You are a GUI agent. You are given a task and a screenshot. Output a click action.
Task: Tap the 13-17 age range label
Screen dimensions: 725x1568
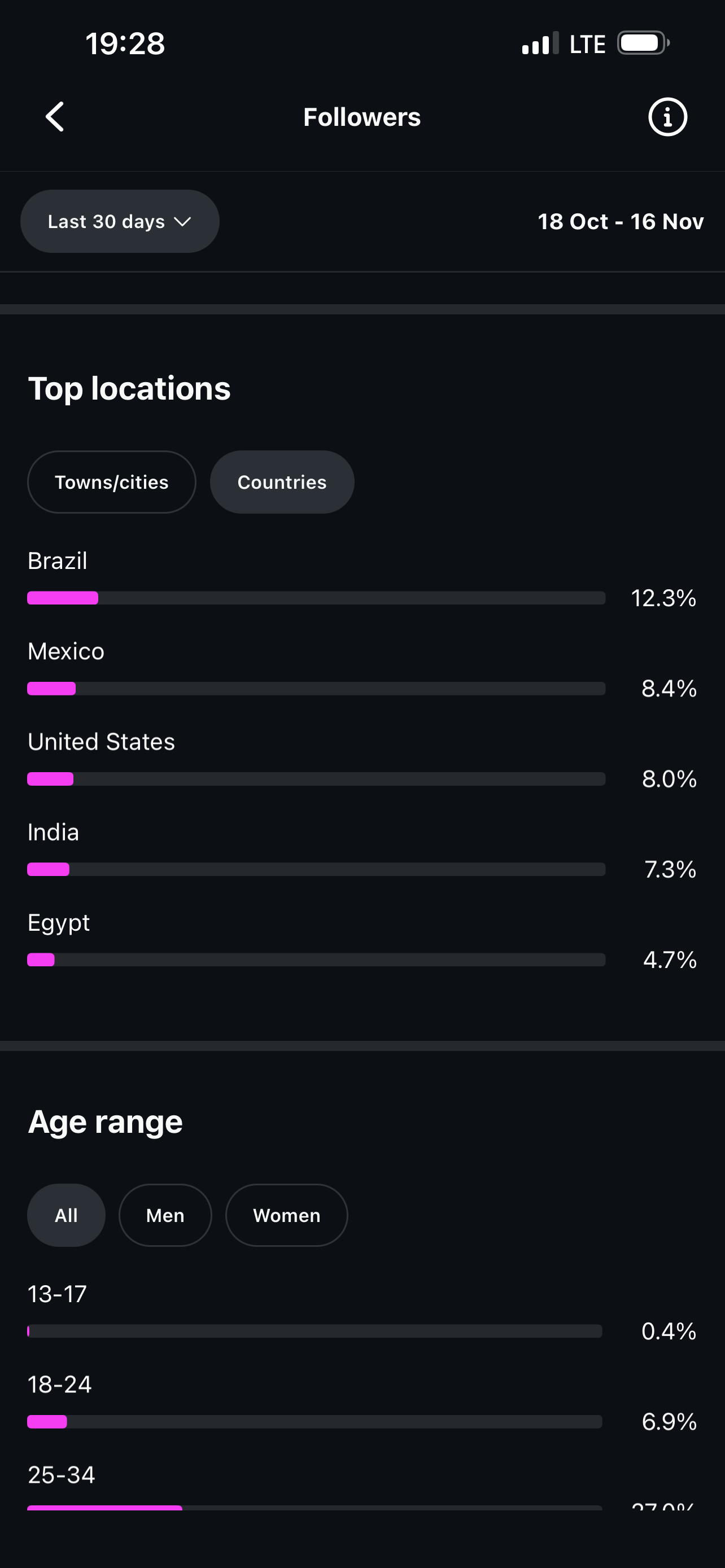[57, 1294]
